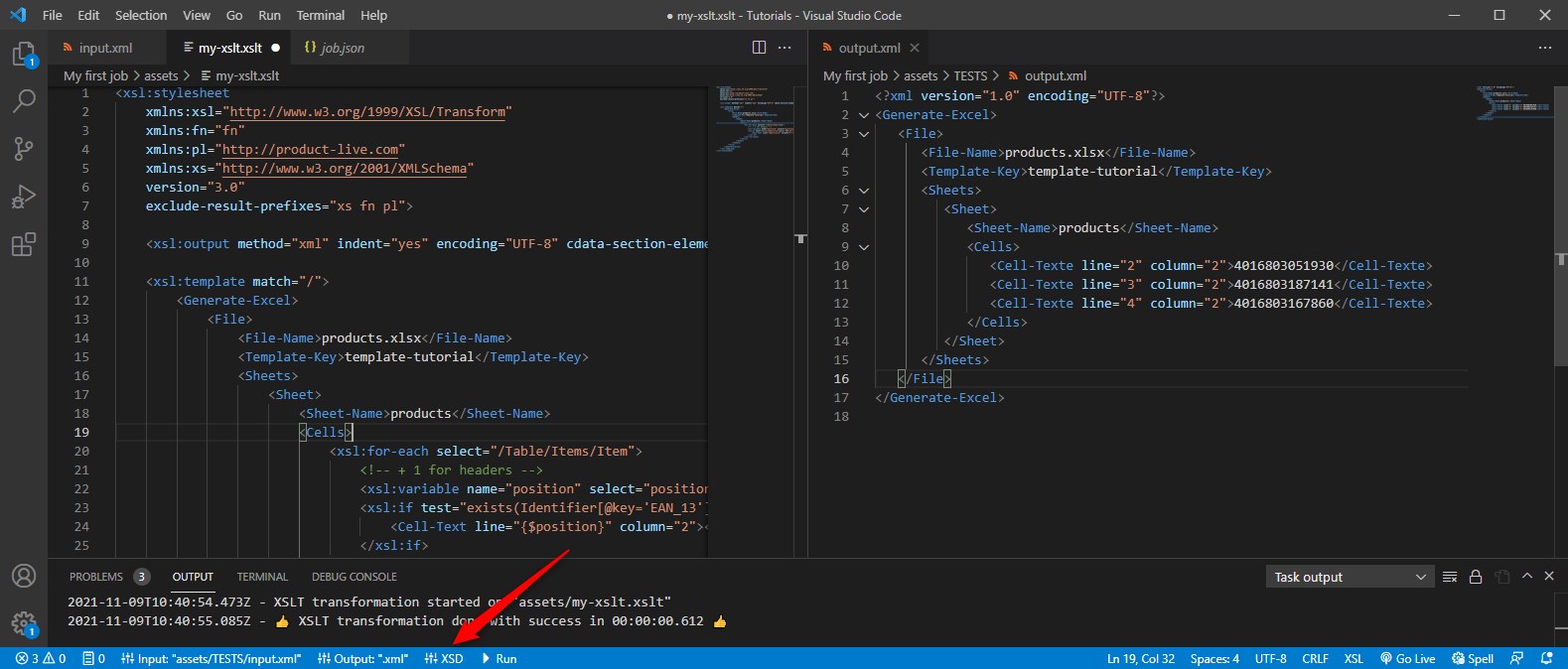The width and height of the screenshot is (1568, 669).
Task: Toggle the Spell checker in status bar
Action: tap(1473, 659)
